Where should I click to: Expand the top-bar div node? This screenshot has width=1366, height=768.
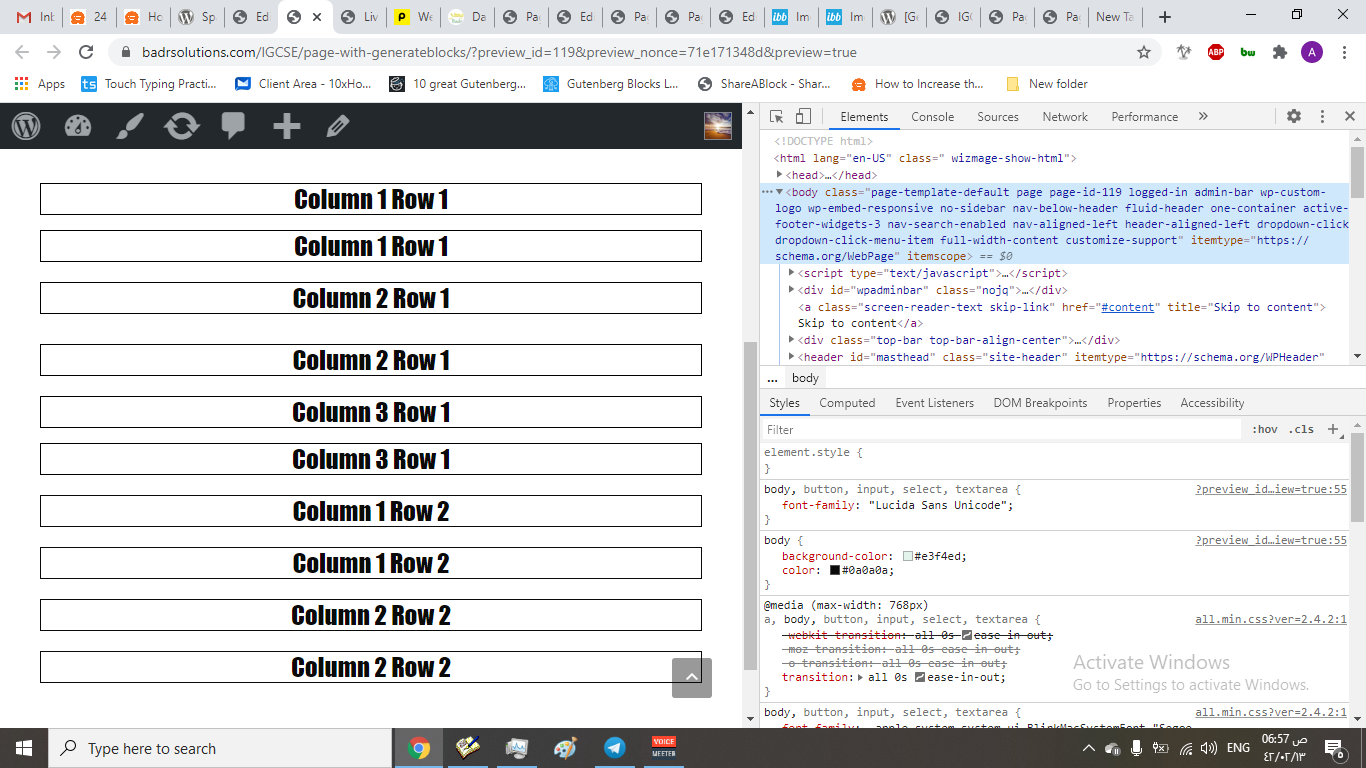click(792, 340)
